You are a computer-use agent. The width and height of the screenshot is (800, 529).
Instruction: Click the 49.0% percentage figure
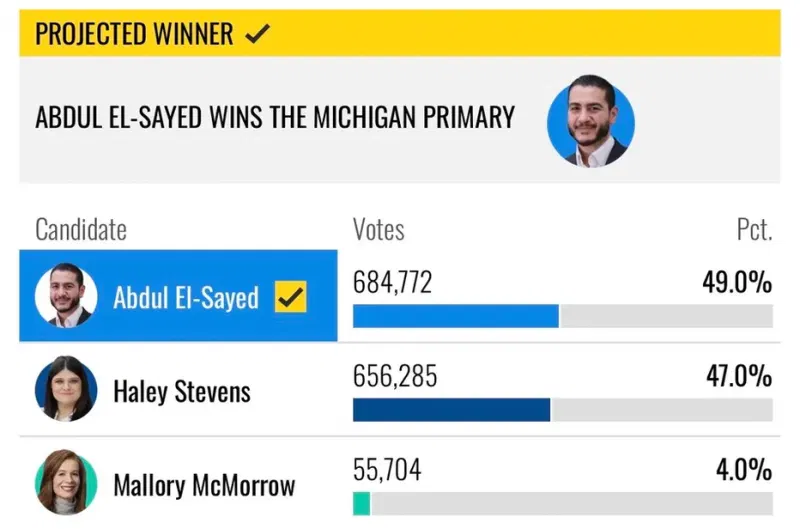pyautogui.click(x=737, y=282)
